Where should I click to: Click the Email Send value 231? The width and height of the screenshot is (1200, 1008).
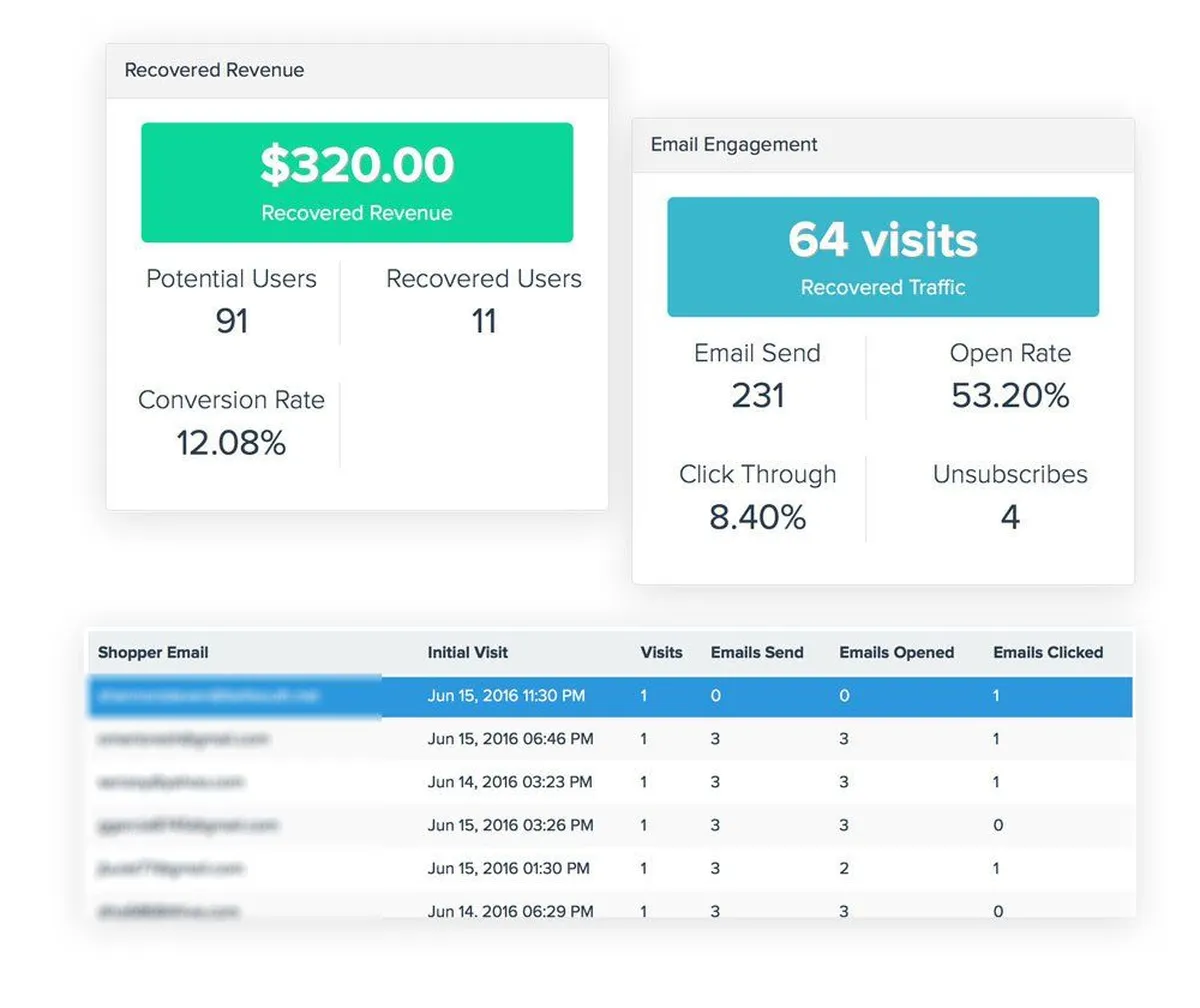[757, 396]
